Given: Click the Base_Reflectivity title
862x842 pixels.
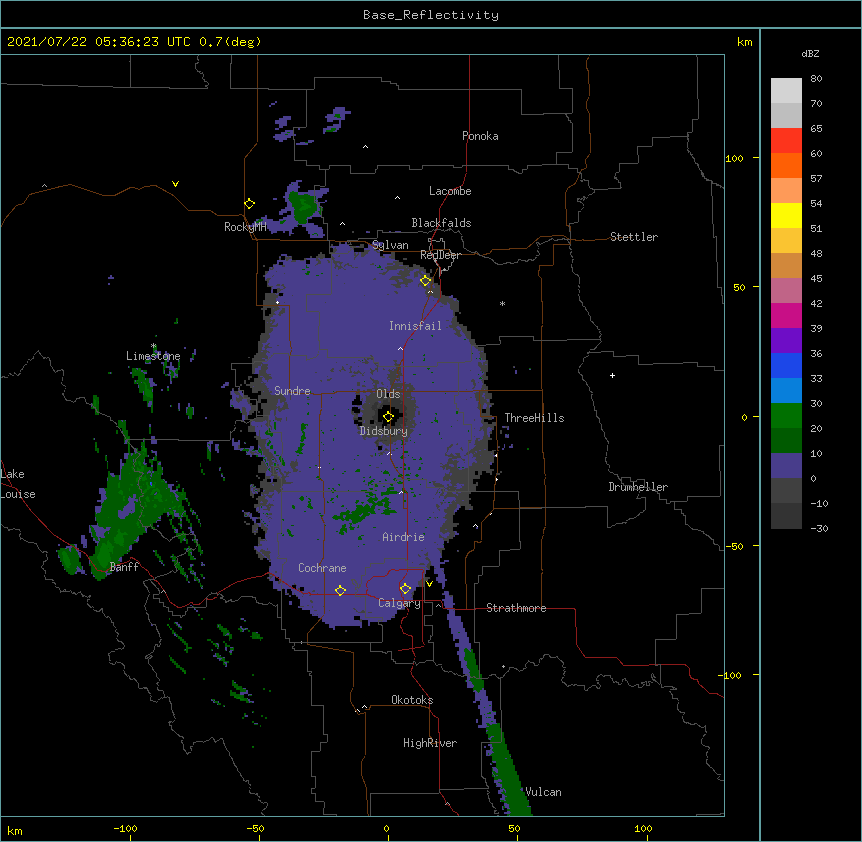Looking at the screenshot, I should point(431,15).
